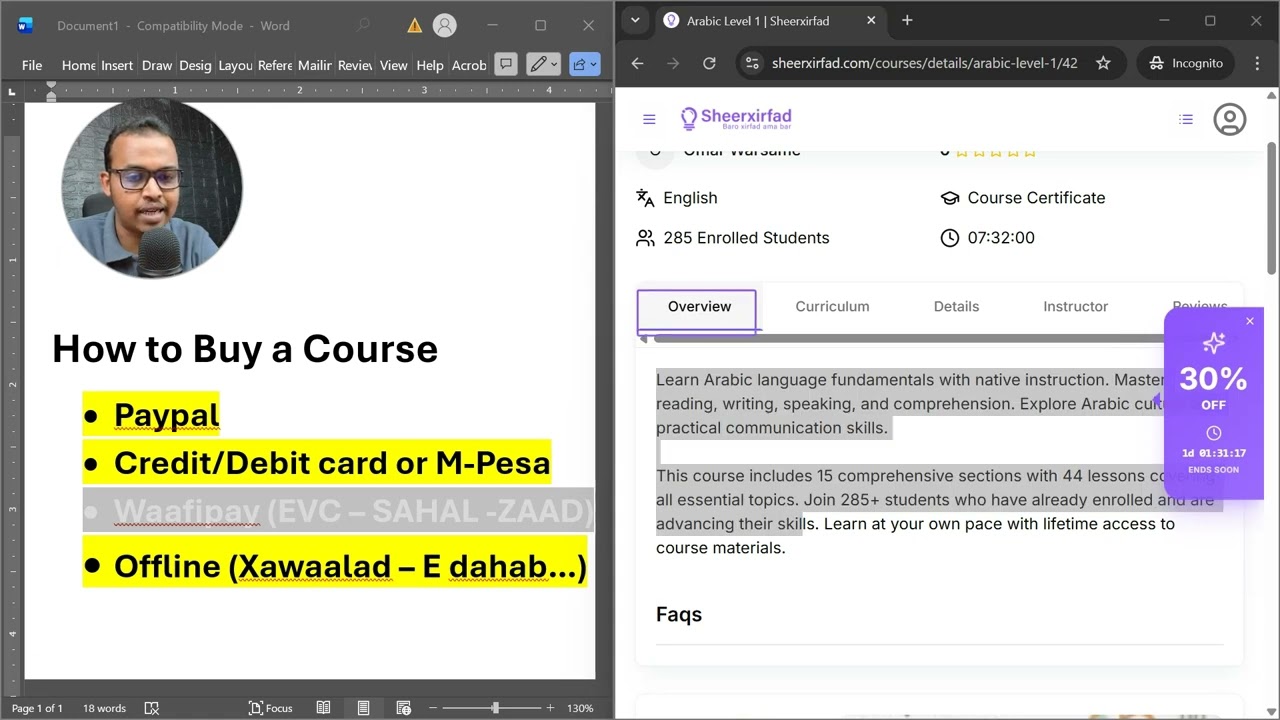1280x720 pixels.
Task: Open the File menu in Word
Action: (32, 65)
